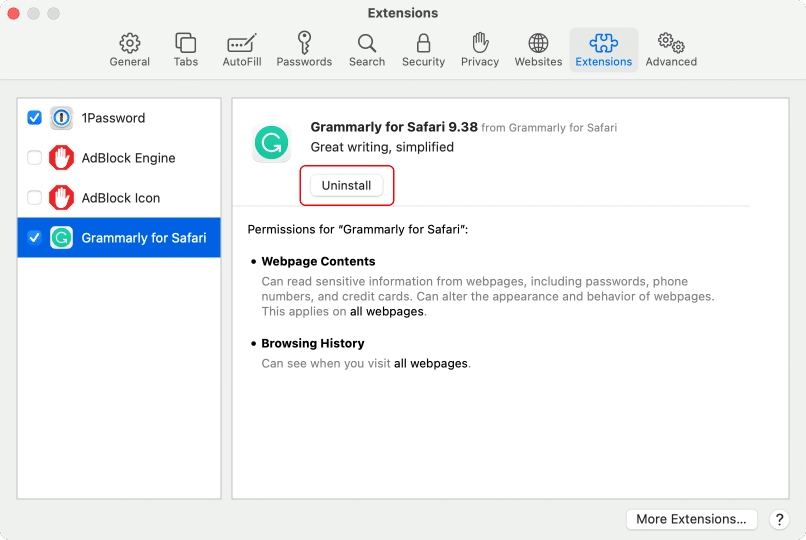The height and width of the screenshot is (540, 806).
Task: Click the Grammarly icon in the extension list
Action: [61, 238]
